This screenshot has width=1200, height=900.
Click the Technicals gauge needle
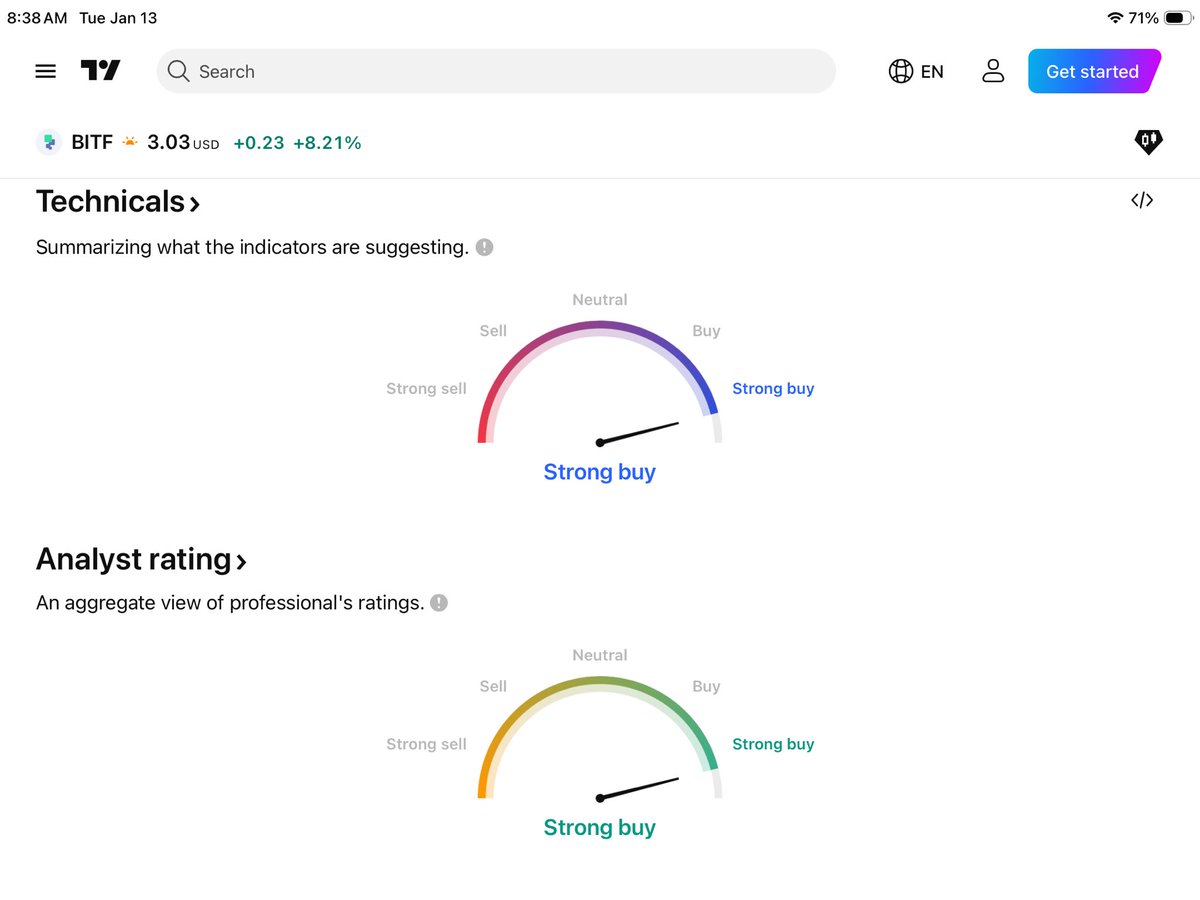638,433
